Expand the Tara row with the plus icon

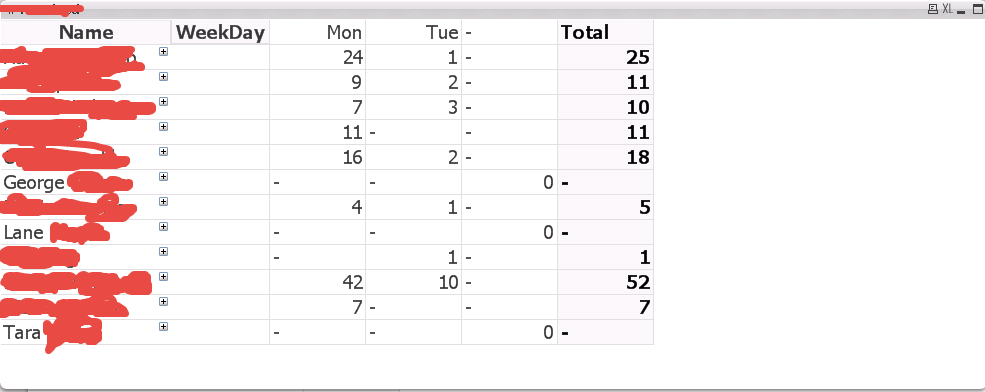tap(163, 327)
